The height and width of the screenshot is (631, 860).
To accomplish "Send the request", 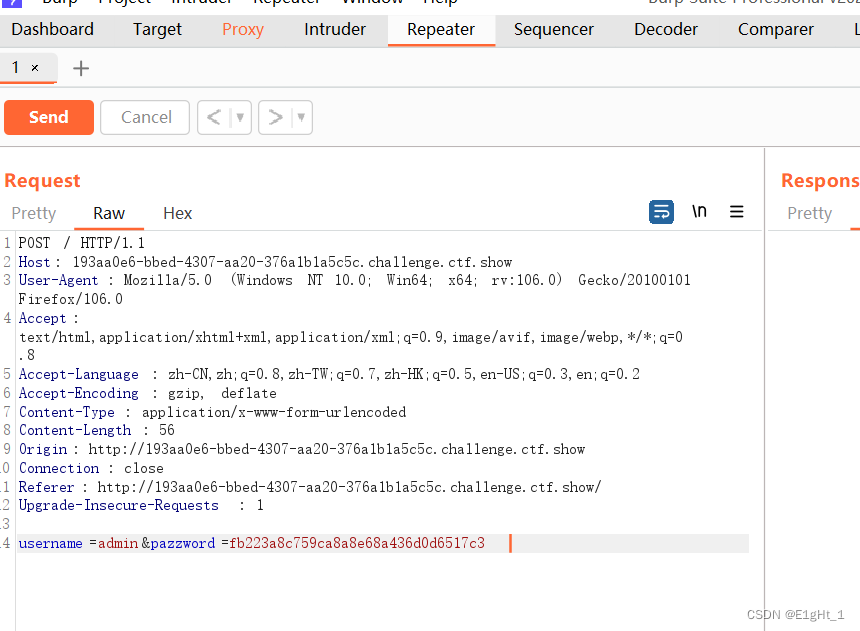I will [x=49, y=117].
